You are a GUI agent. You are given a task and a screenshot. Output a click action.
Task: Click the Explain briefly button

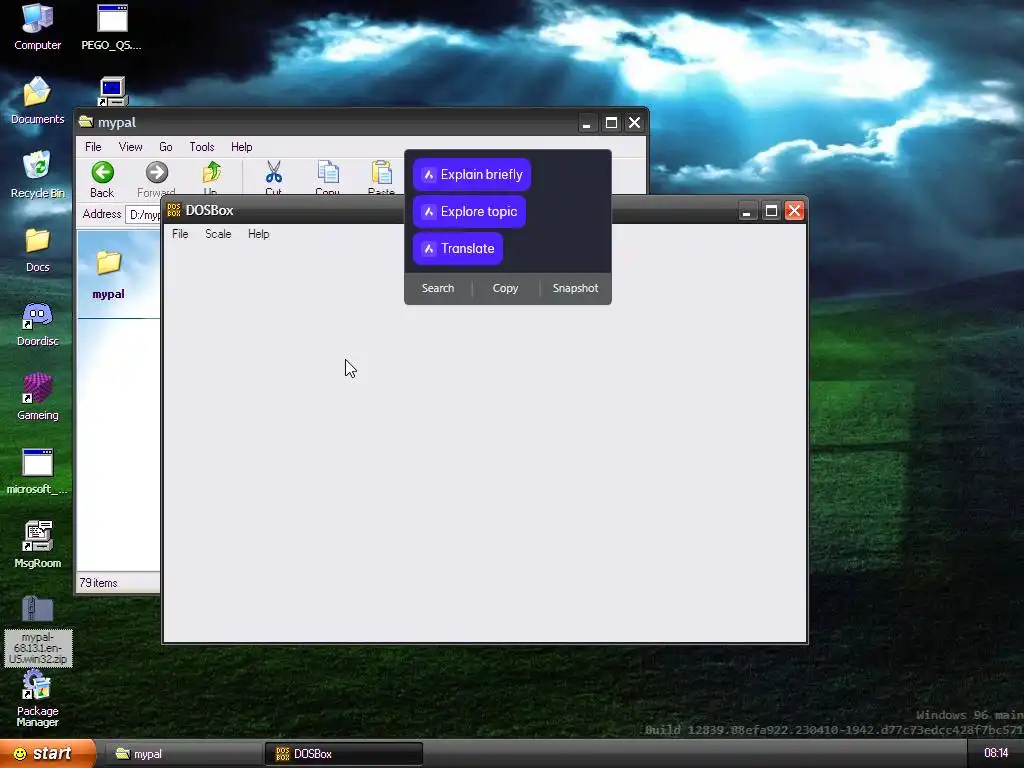click(x=472, y=174)
